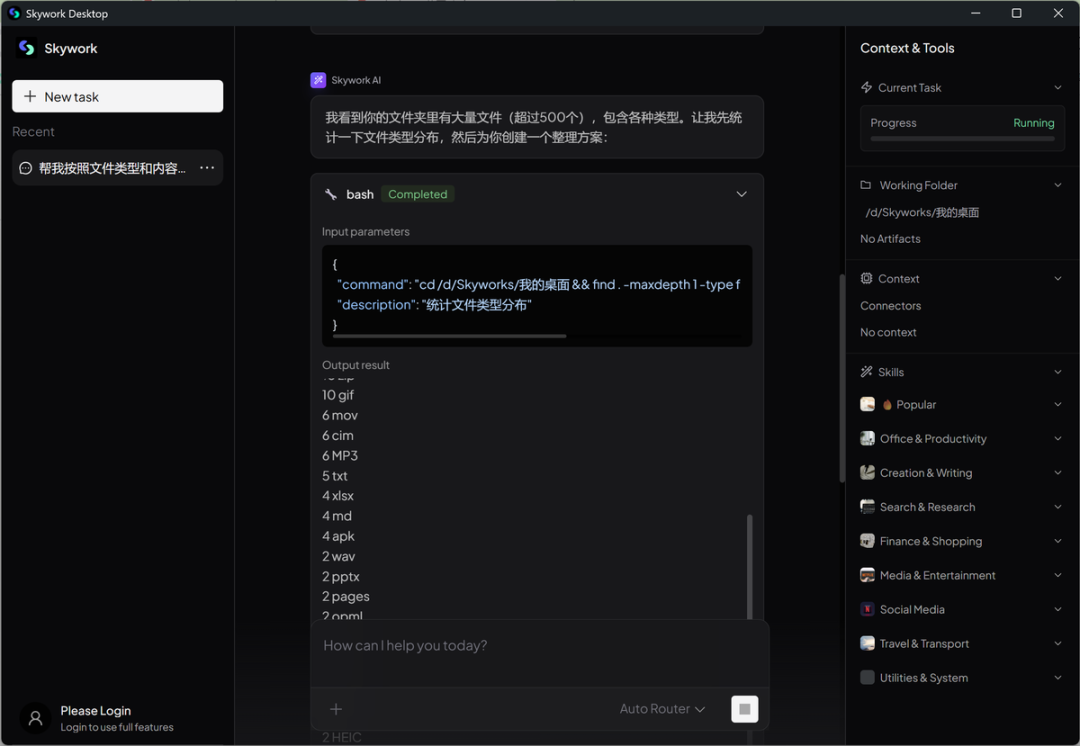This screenshot has width=1080, height=746.
Task: Stop the running task with the stop button
Action: click(x=745, y=709)
